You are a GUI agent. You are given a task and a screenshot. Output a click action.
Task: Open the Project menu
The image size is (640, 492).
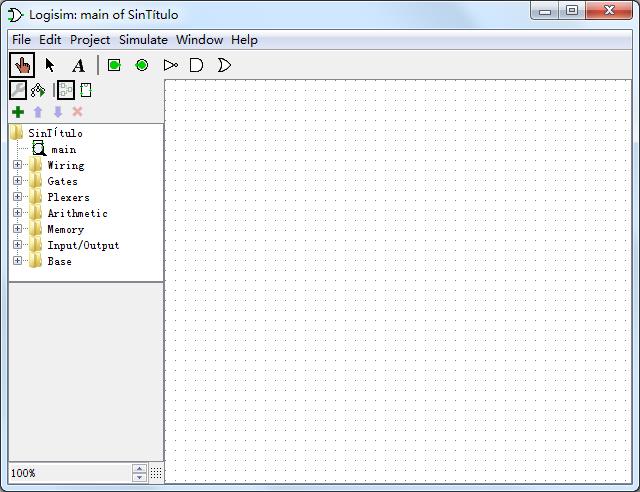90,40
